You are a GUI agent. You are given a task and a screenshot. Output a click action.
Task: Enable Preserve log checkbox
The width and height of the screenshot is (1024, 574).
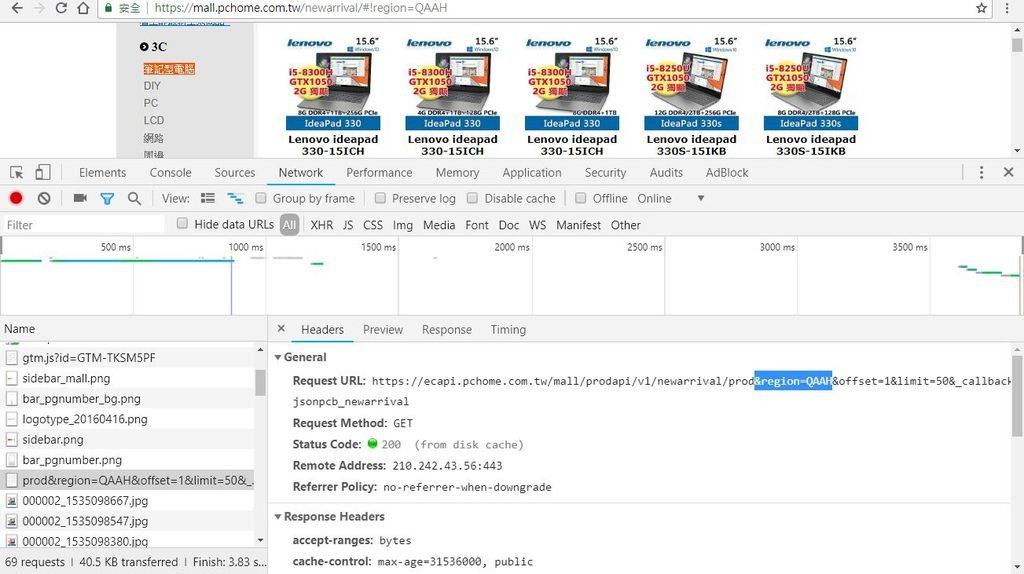pos(379,198)
